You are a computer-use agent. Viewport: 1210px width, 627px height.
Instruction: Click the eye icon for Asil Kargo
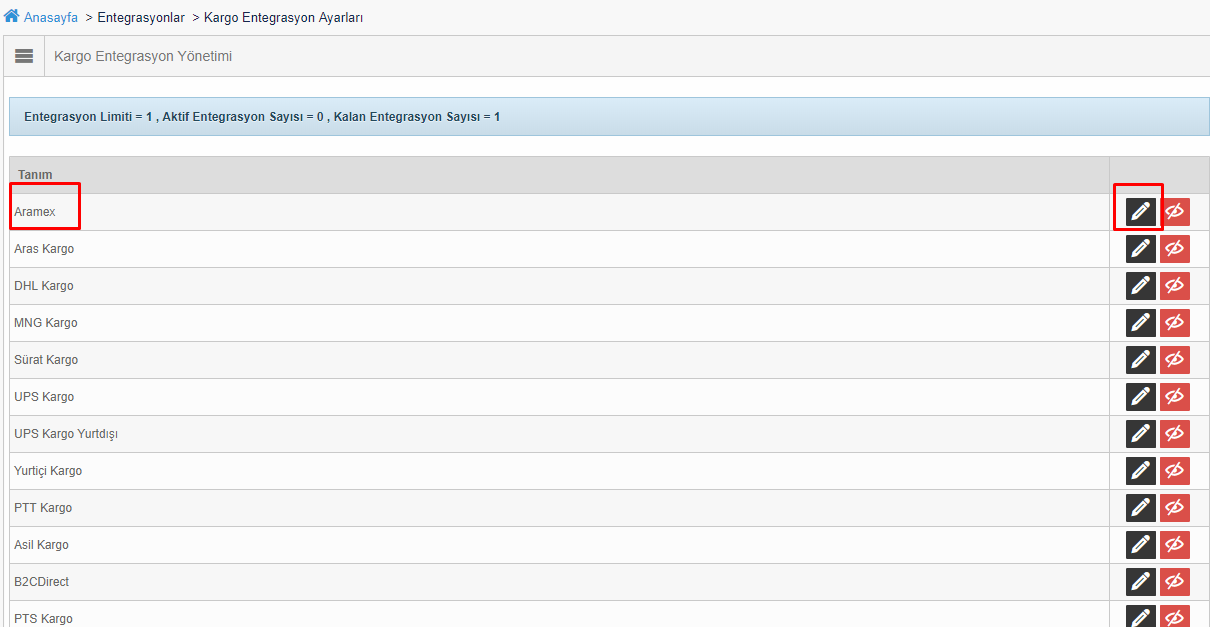click(x=1175, y=545)
